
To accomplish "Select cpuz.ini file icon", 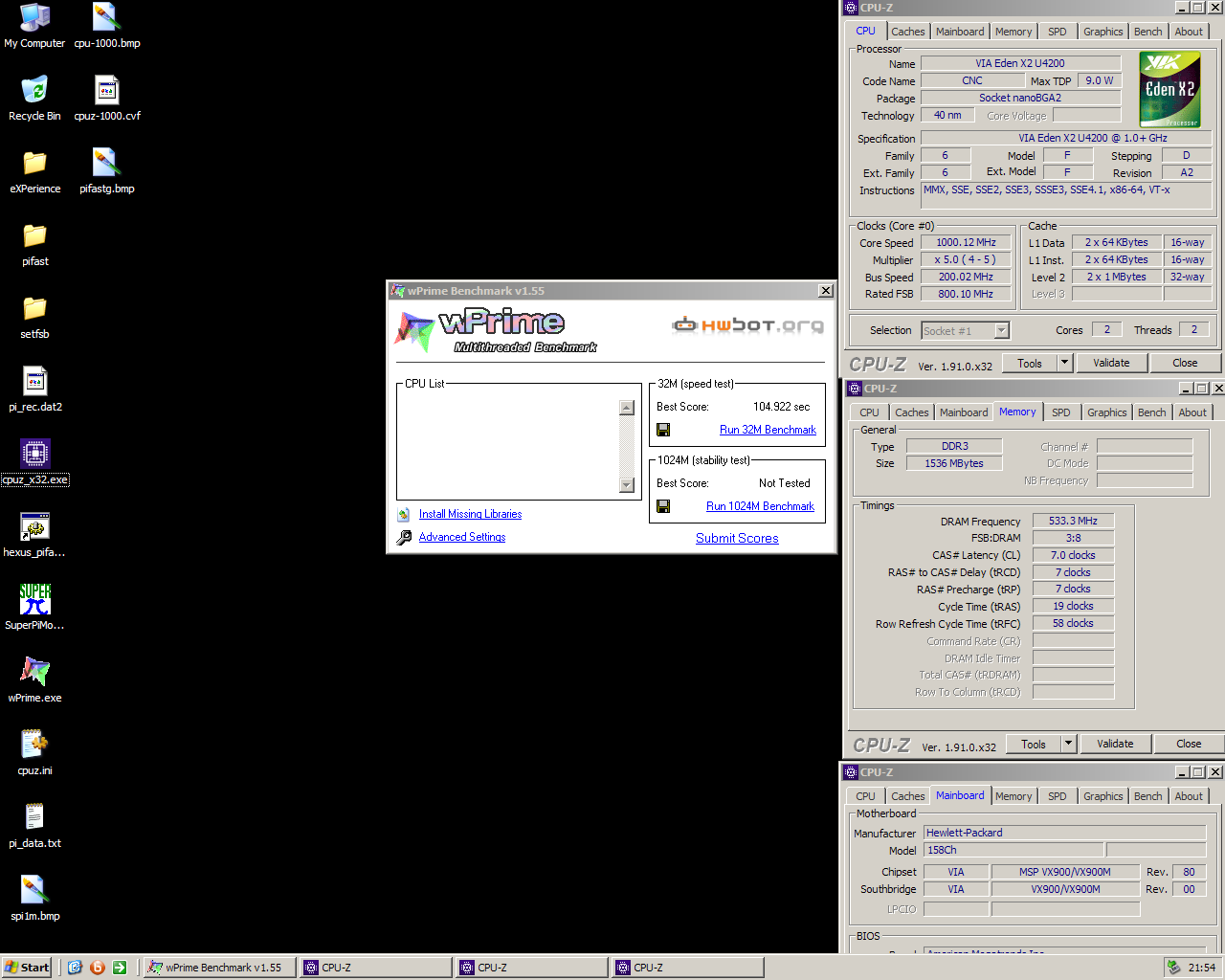I will (34, 753).
